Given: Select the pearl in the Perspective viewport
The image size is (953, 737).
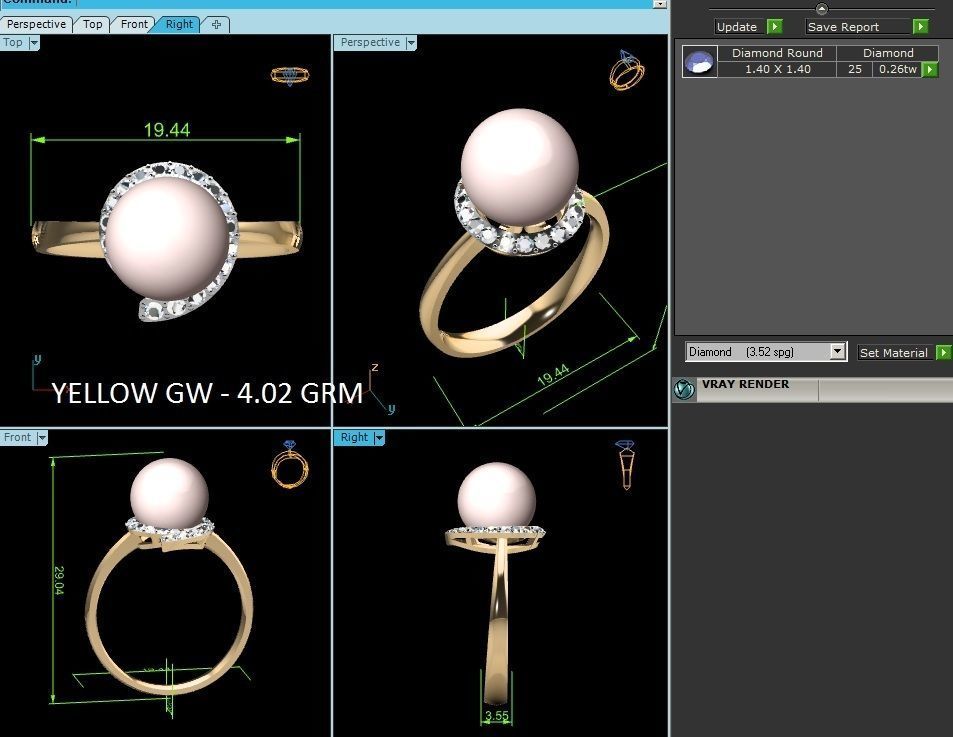Looking at the screenshot, I should 520,168.
